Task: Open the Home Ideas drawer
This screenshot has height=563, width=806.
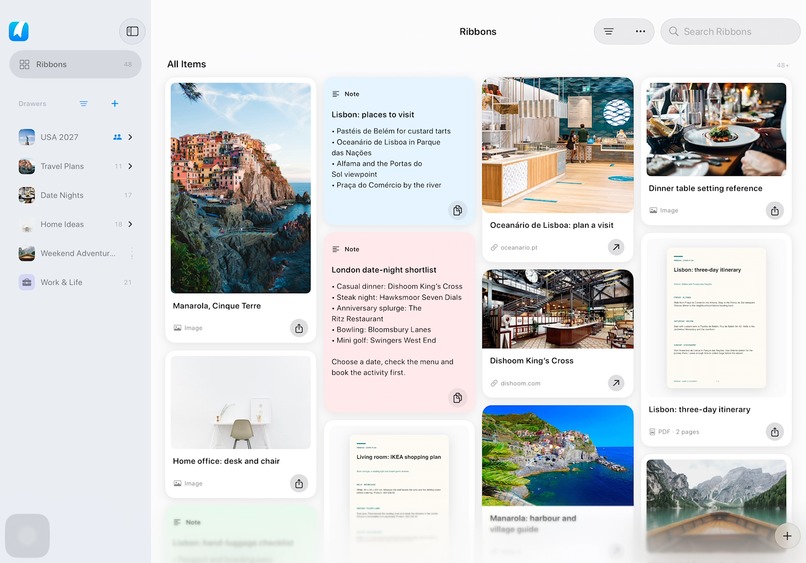Action: click(75, 224)
